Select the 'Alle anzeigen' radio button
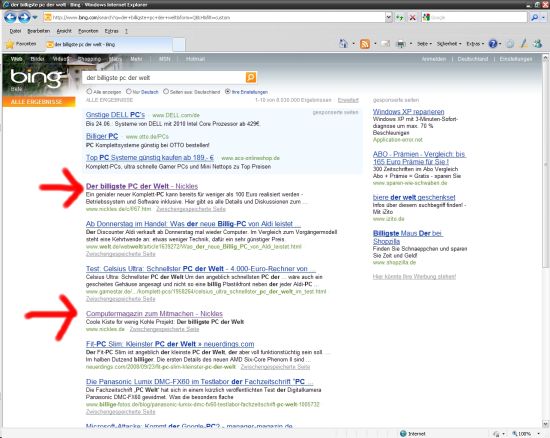 click(x=89, y=92)
